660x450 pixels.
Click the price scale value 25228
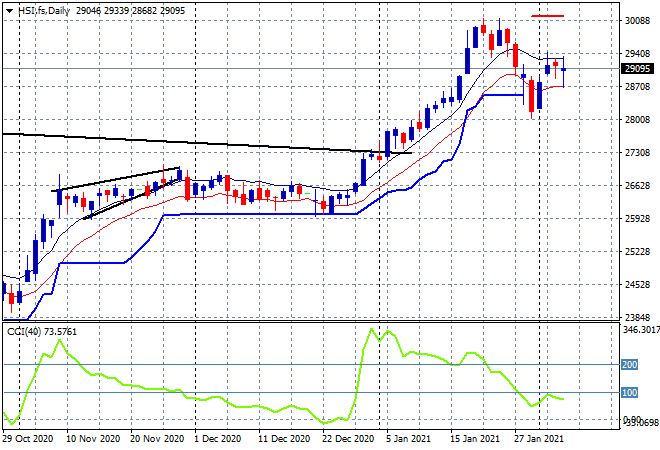[637, 252]
